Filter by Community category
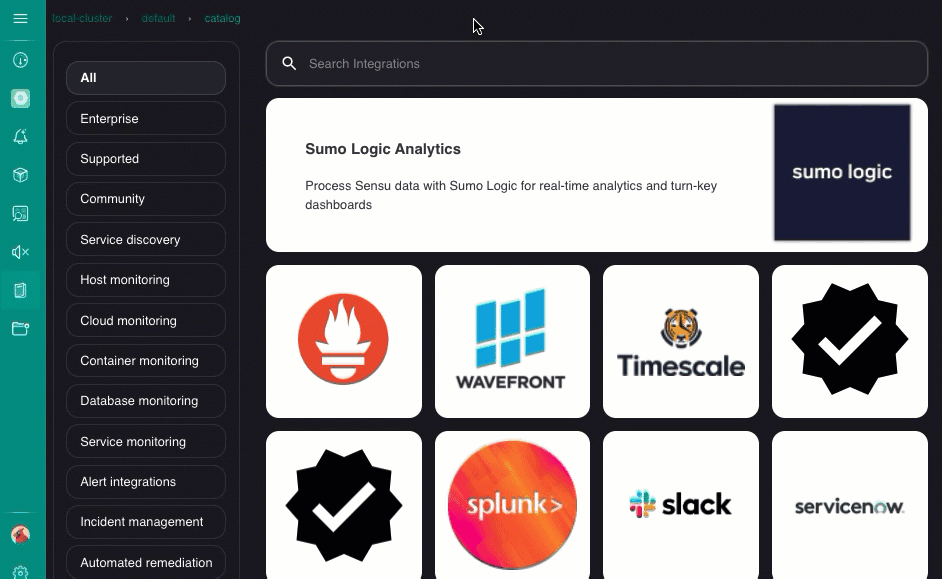The width and height of the screenshot is (942, 579). 146,199
